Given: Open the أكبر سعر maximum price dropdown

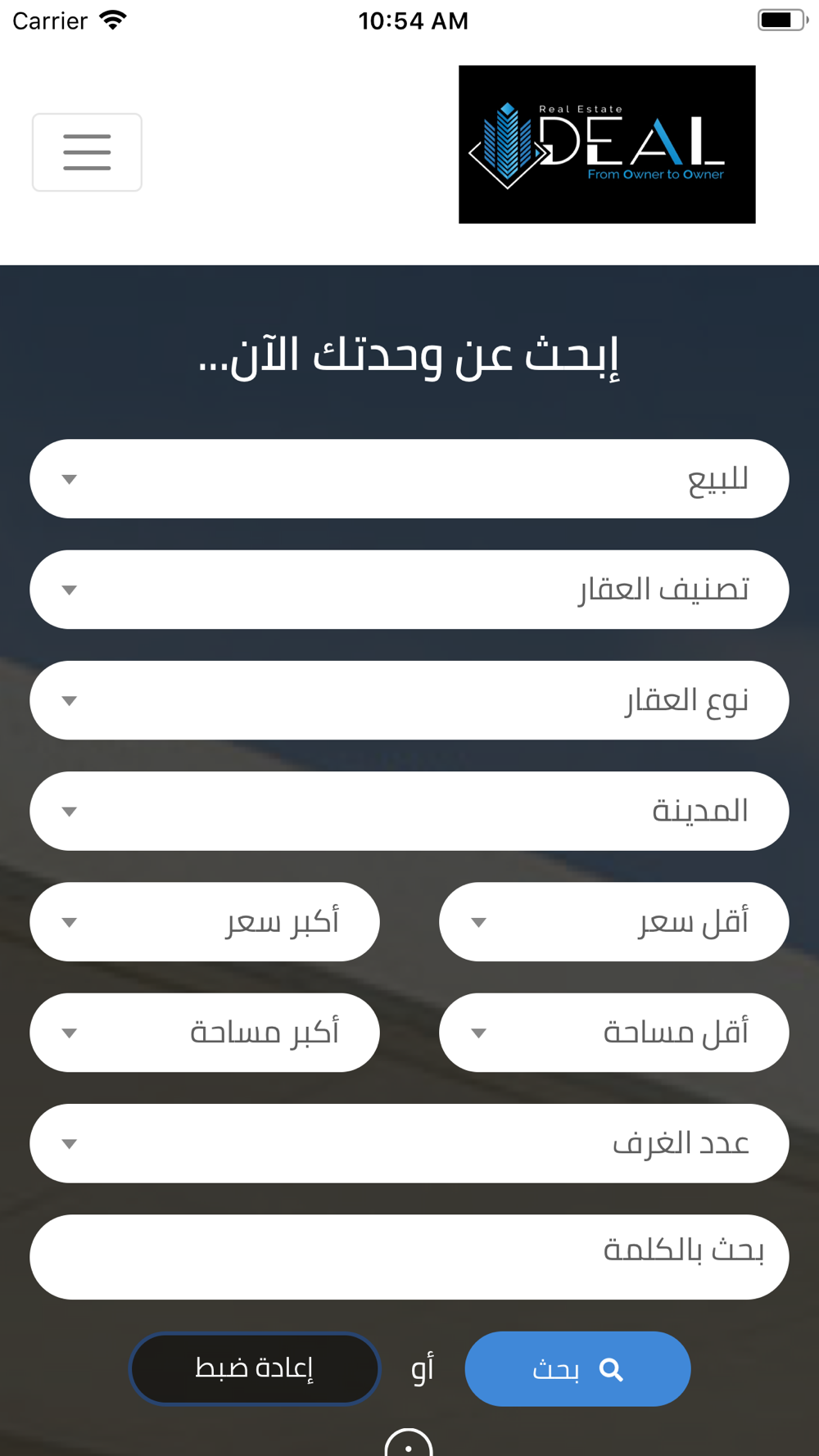Looking at the screenshot, I should pos(205,922).
